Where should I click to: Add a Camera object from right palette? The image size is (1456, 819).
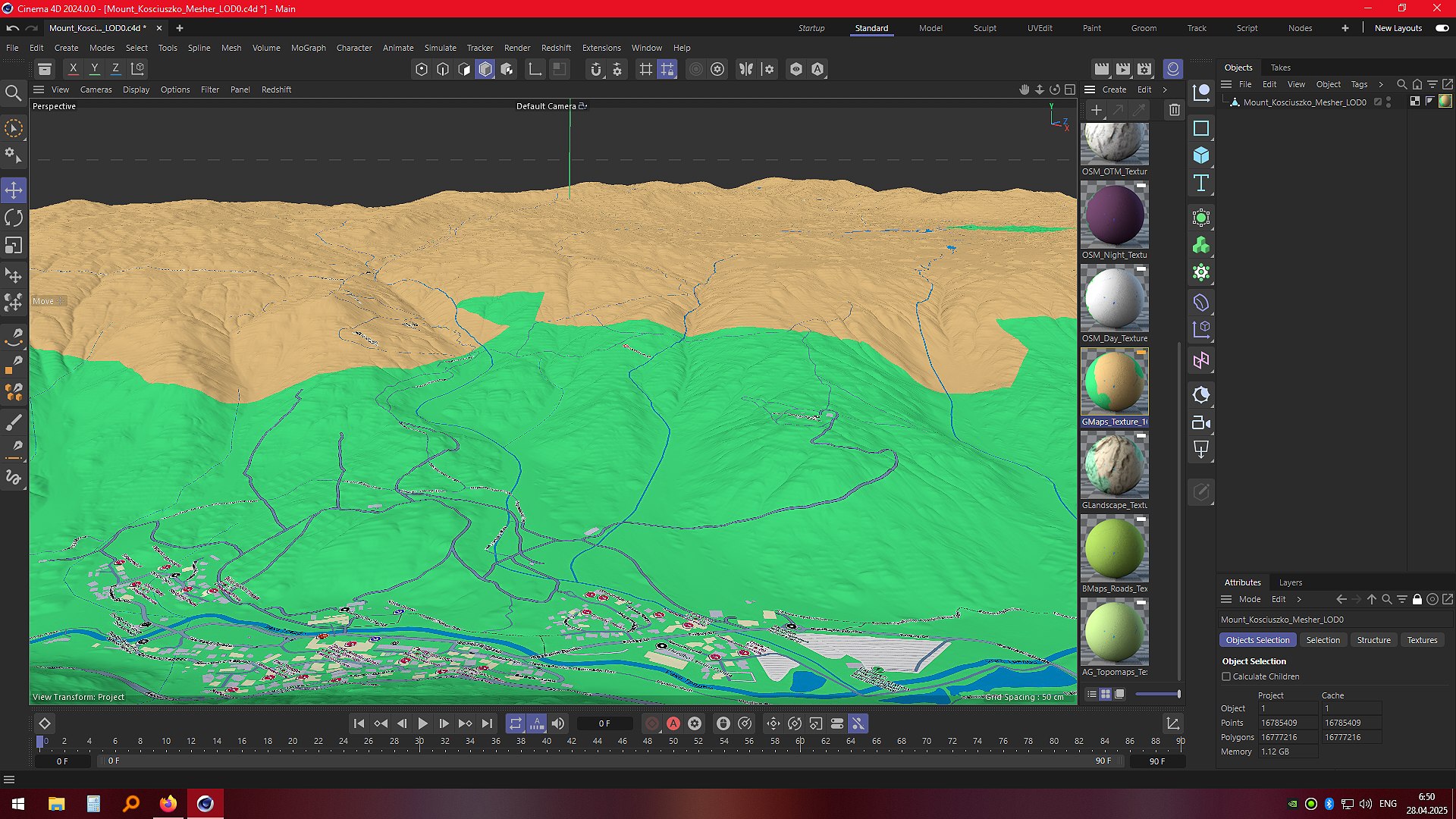1201,422
